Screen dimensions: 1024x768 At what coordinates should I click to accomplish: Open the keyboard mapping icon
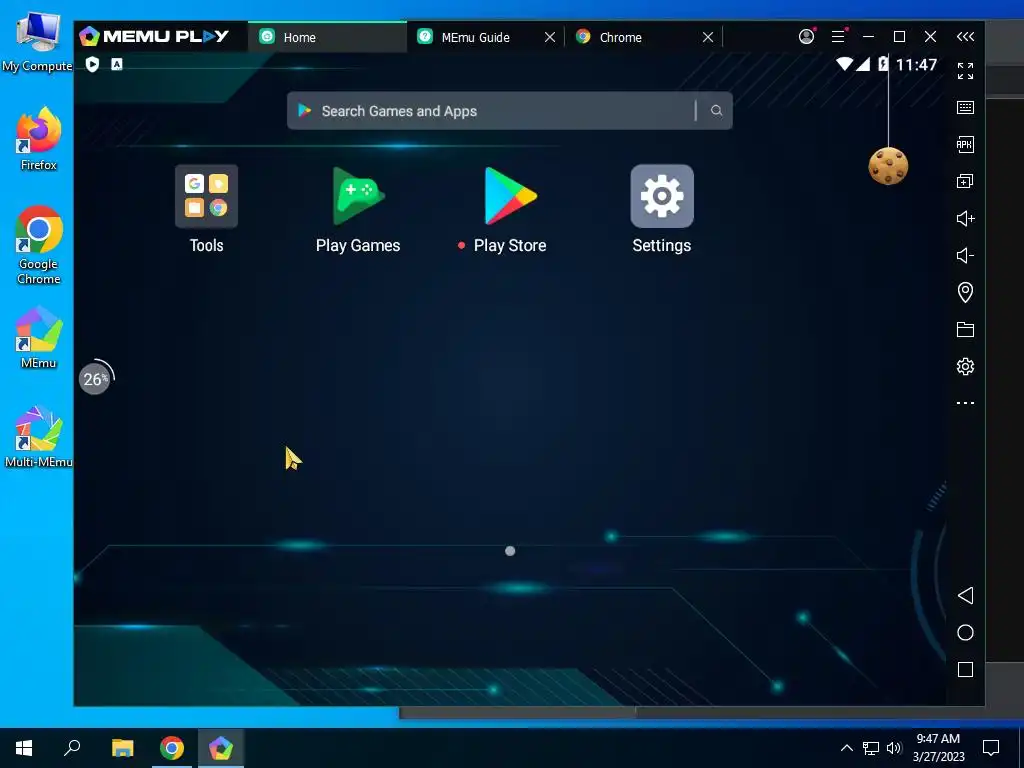(965, 107)
